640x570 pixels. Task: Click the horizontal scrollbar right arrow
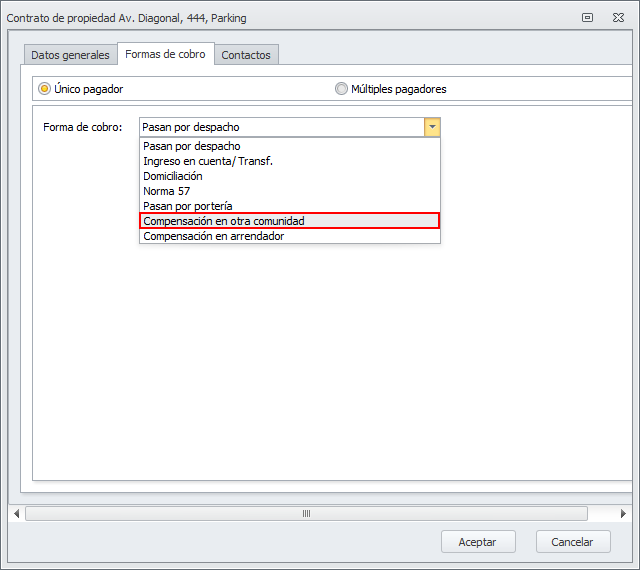(623, 514)
